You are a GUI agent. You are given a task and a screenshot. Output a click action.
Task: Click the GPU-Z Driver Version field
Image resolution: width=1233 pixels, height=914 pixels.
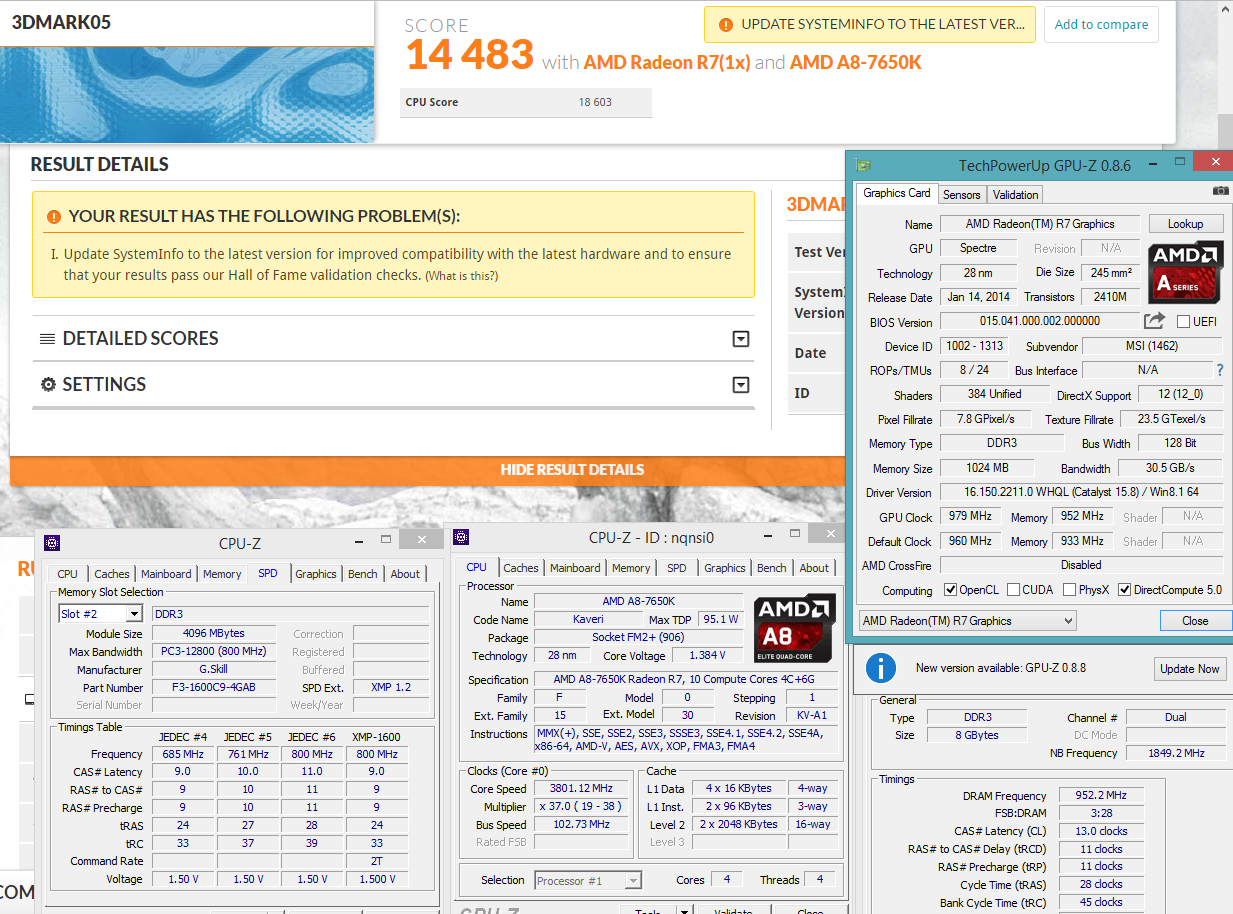1081,493
